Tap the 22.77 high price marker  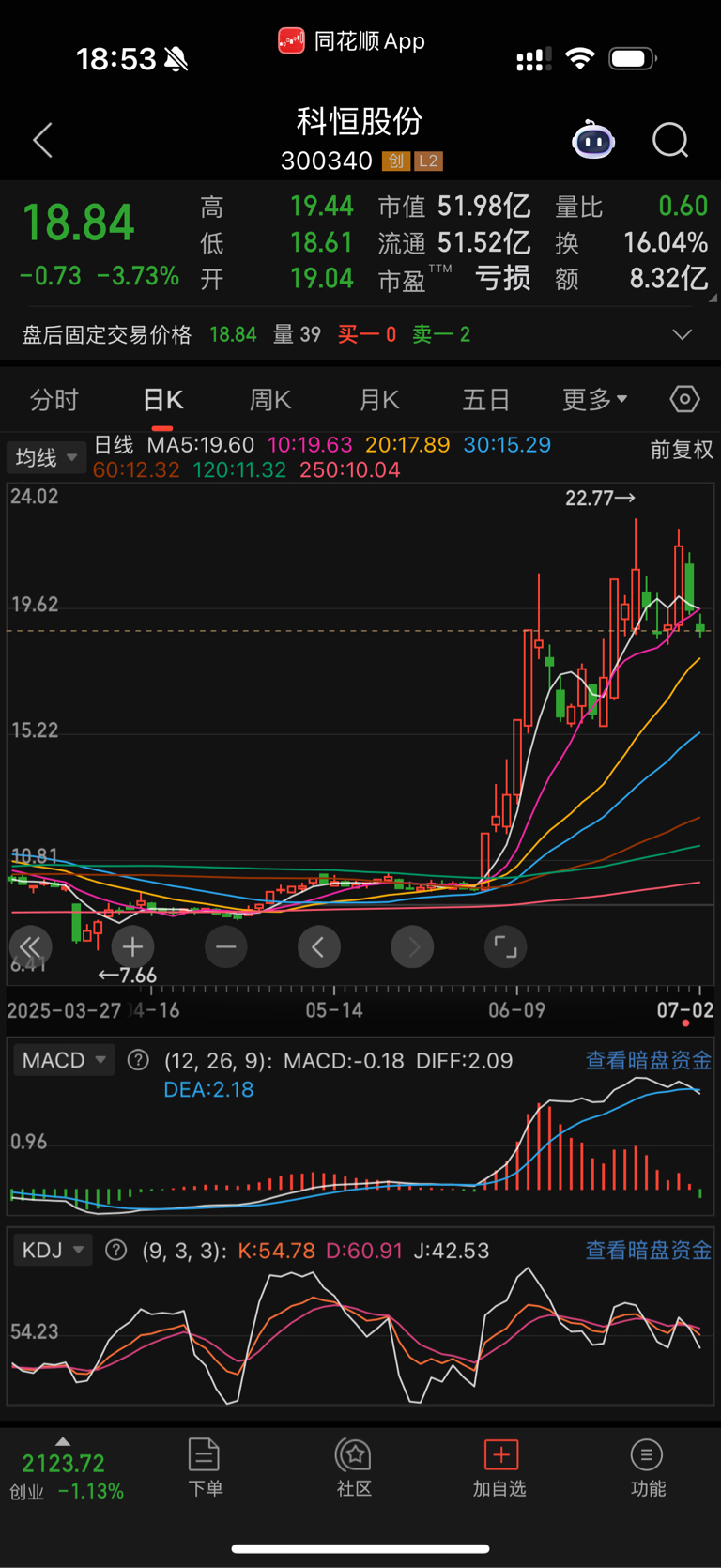coord(600,499)
